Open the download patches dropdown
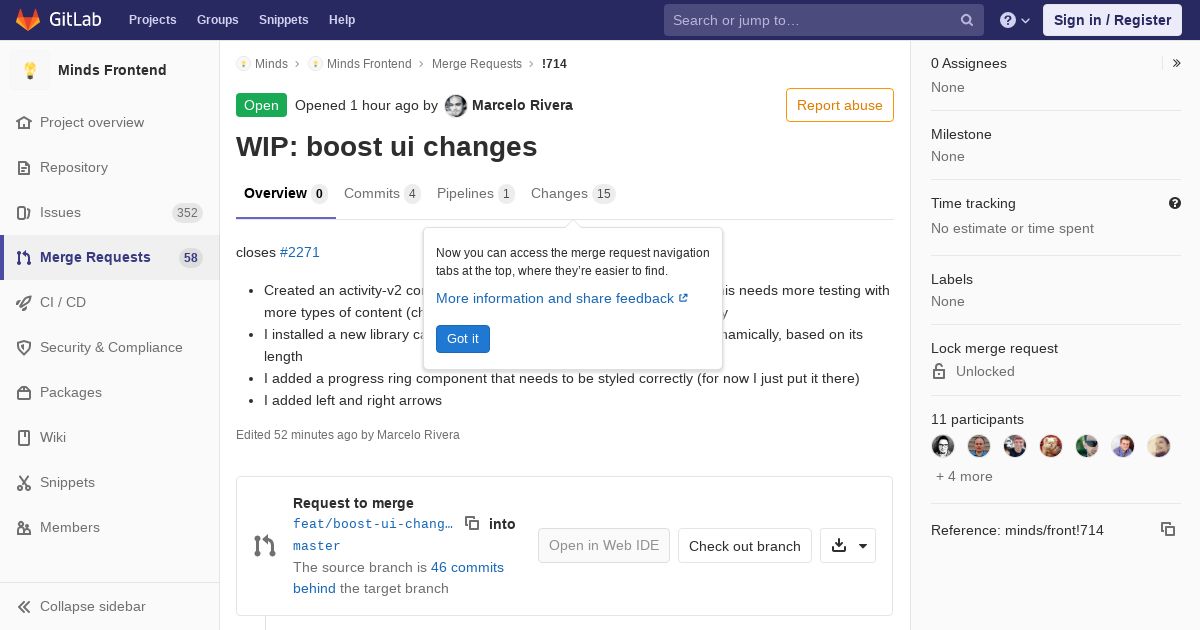This screenshot has width=1200, height=630. coord(848,546)
